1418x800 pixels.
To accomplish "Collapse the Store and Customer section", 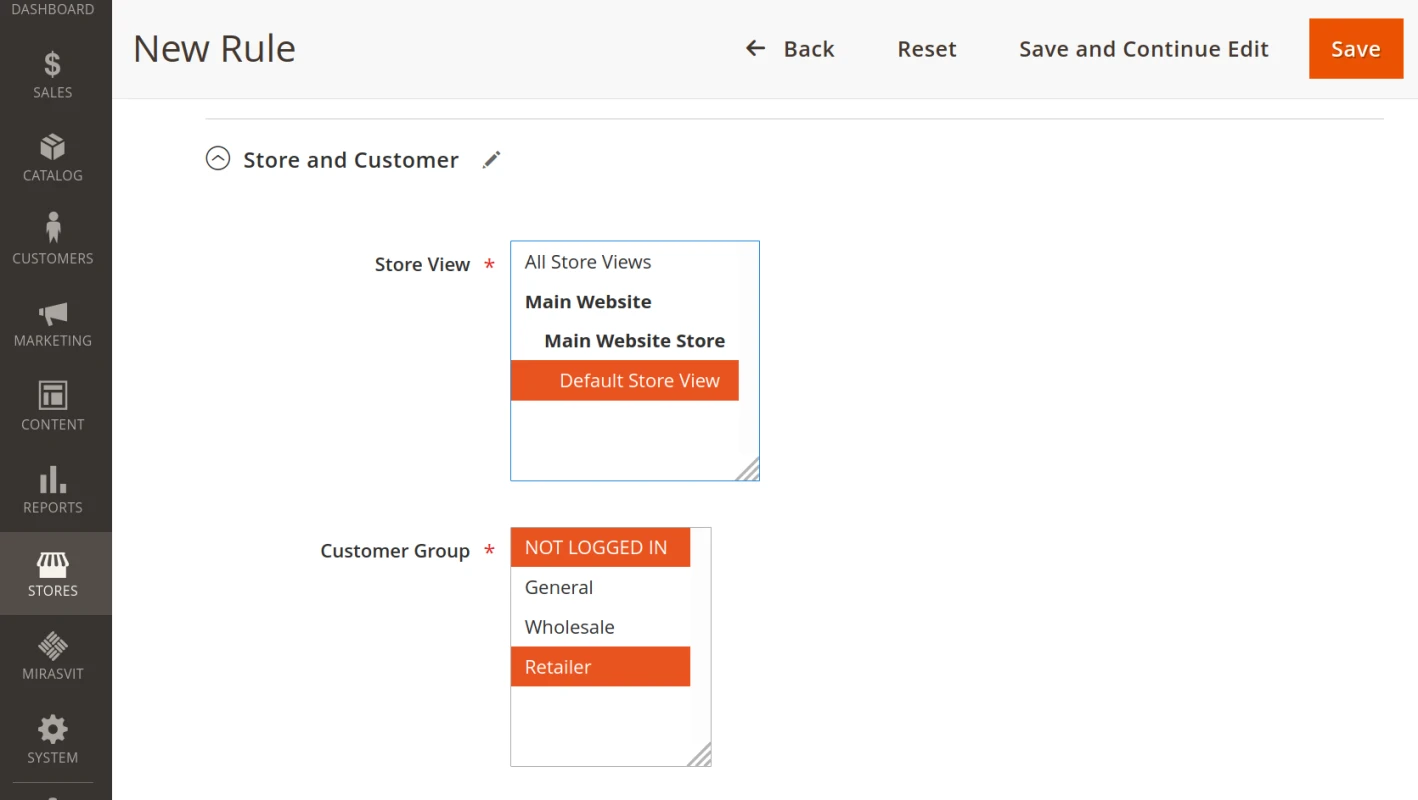I will tap(218, 159).
